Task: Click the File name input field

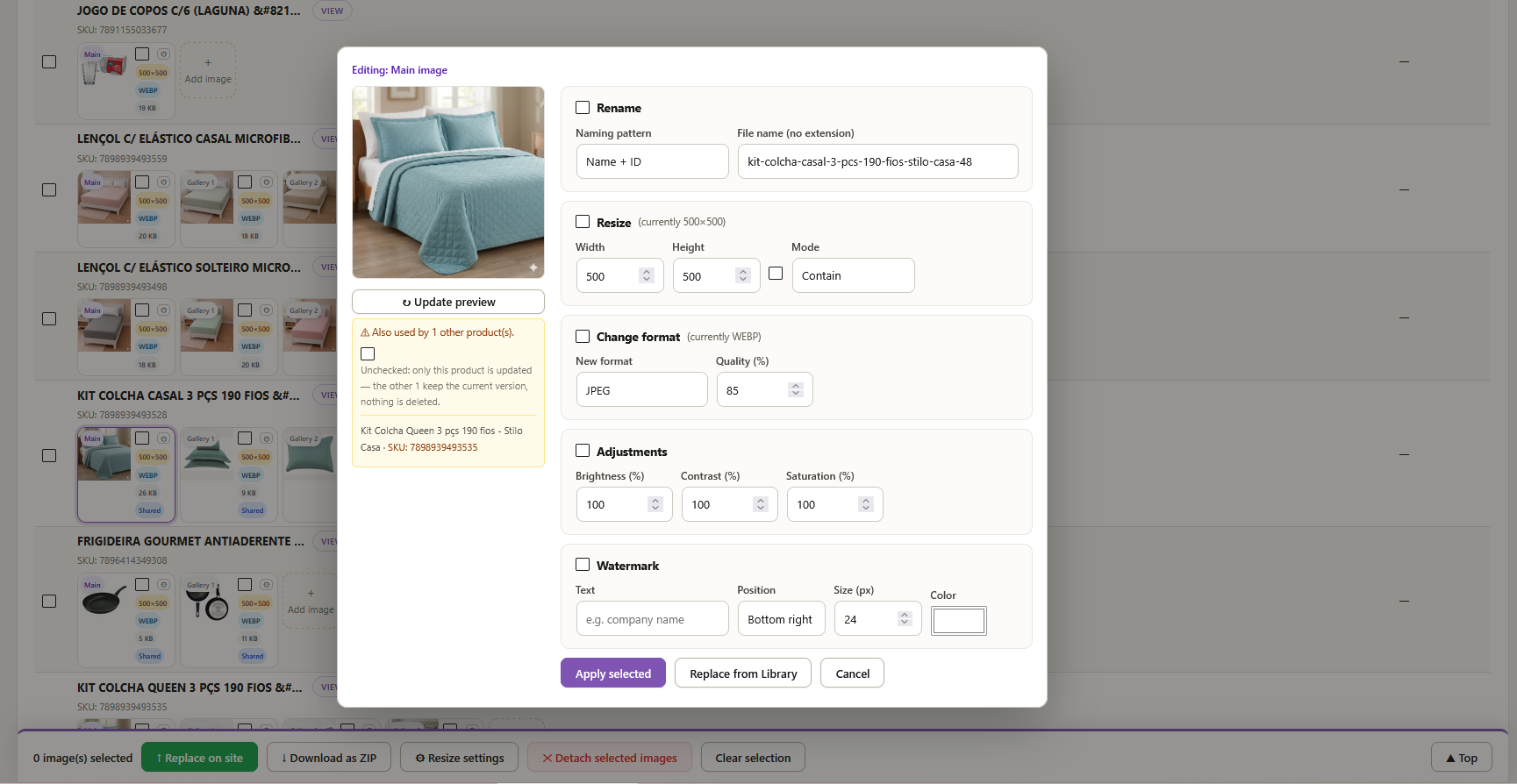Action: coord(877,161)
